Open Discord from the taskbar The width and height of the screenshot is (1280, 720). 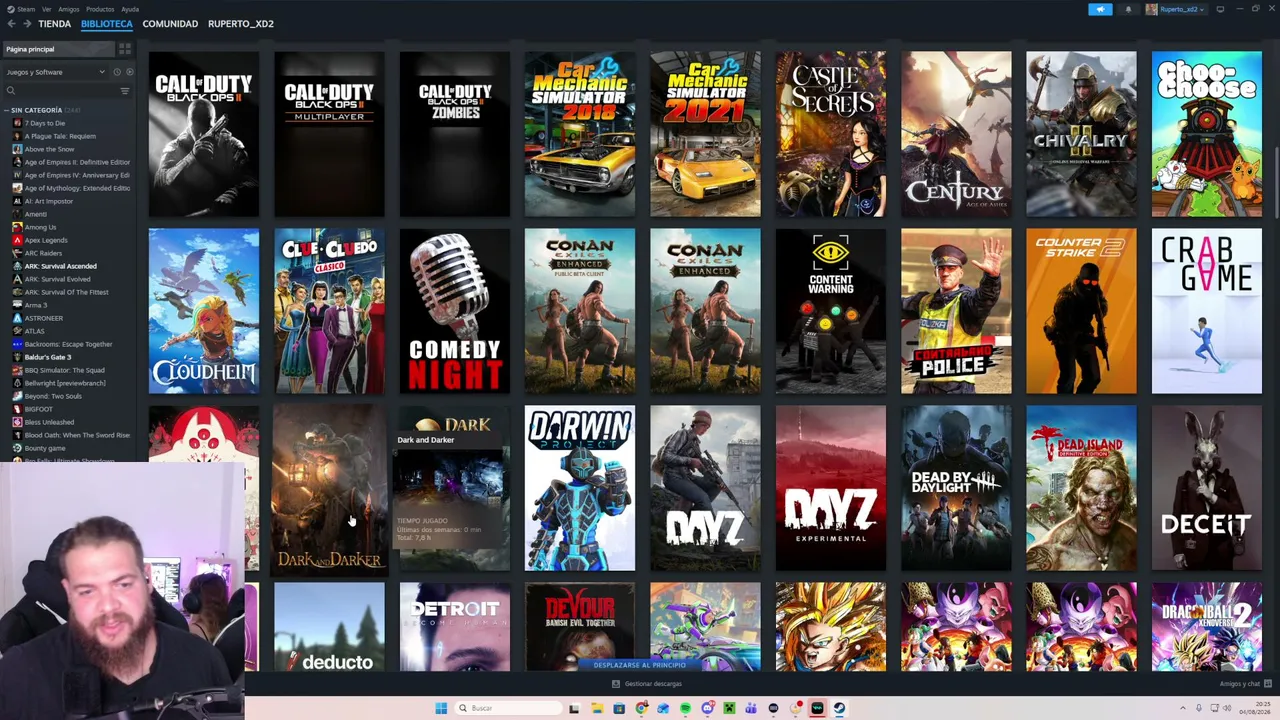(707, 708)
